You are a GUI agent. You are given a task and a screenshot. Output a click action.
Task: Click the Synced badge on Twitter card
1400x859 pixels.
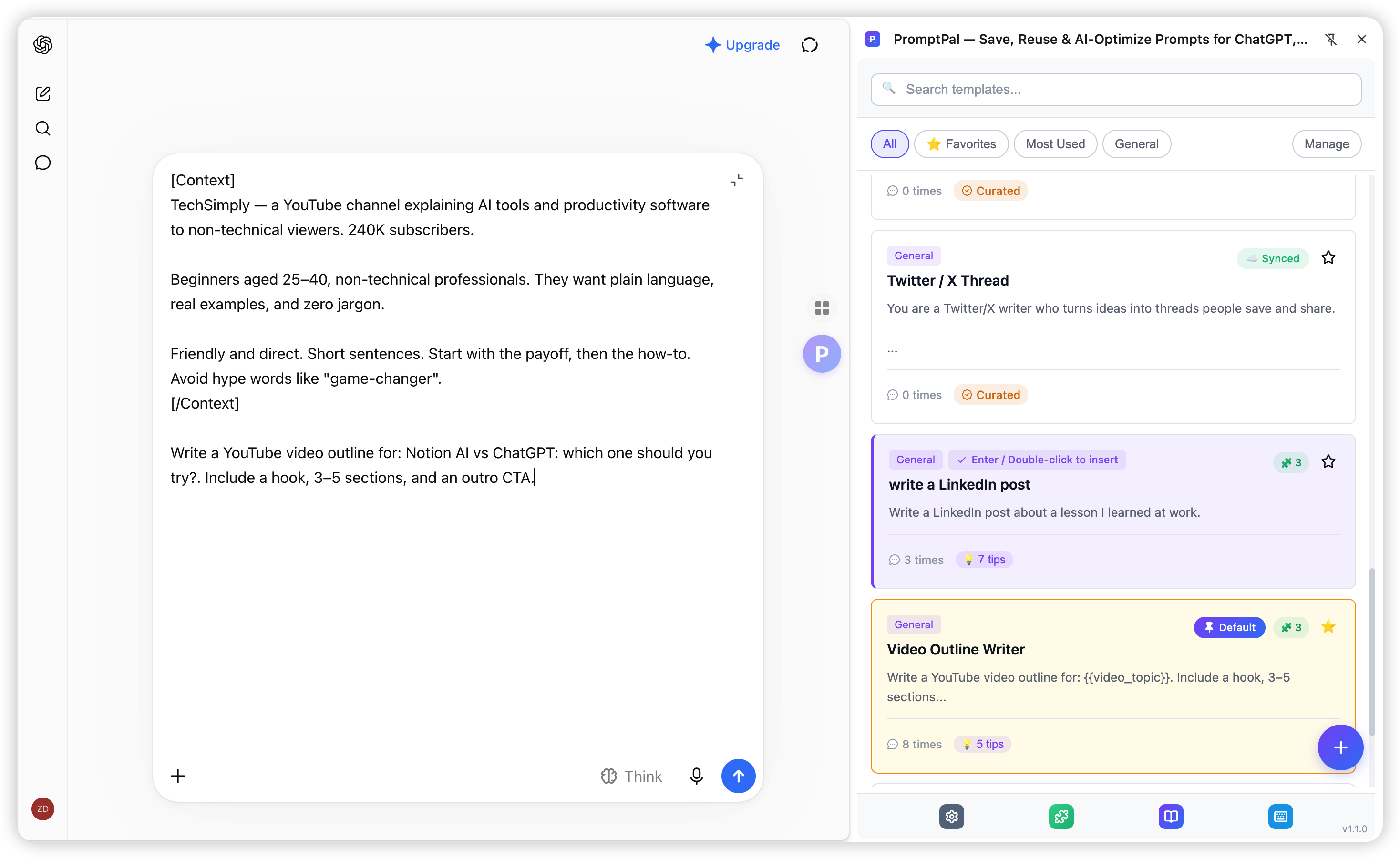(1272, 258)
